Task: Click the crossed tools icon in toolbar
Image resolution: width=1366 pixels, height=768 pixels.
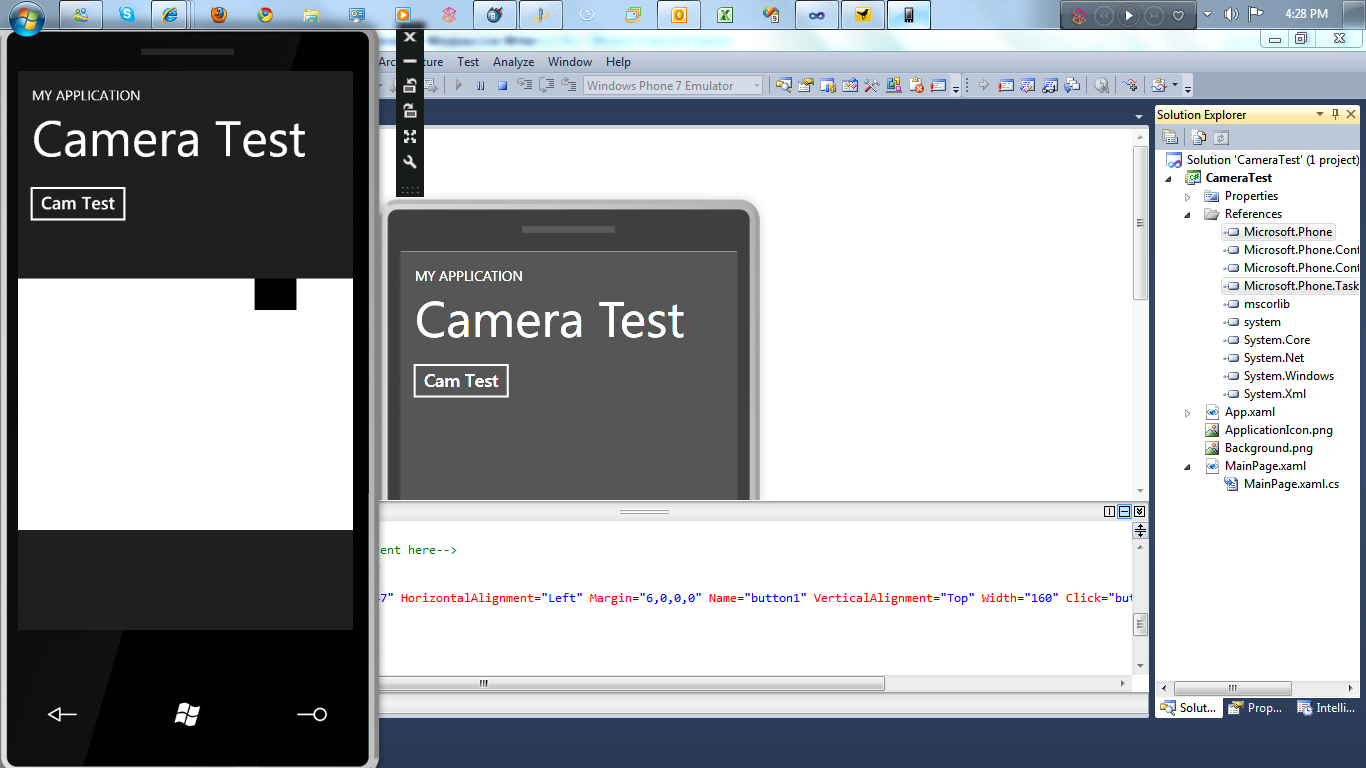Action: point(871,86)
